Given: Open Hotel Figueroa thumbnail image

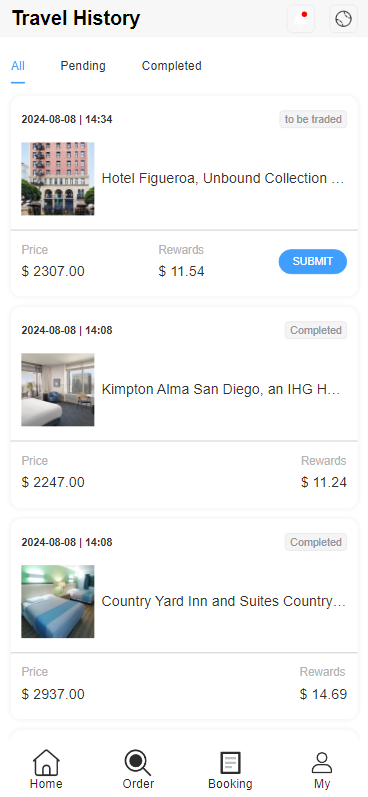Looking at the screenshot, I should pos(57,178).
